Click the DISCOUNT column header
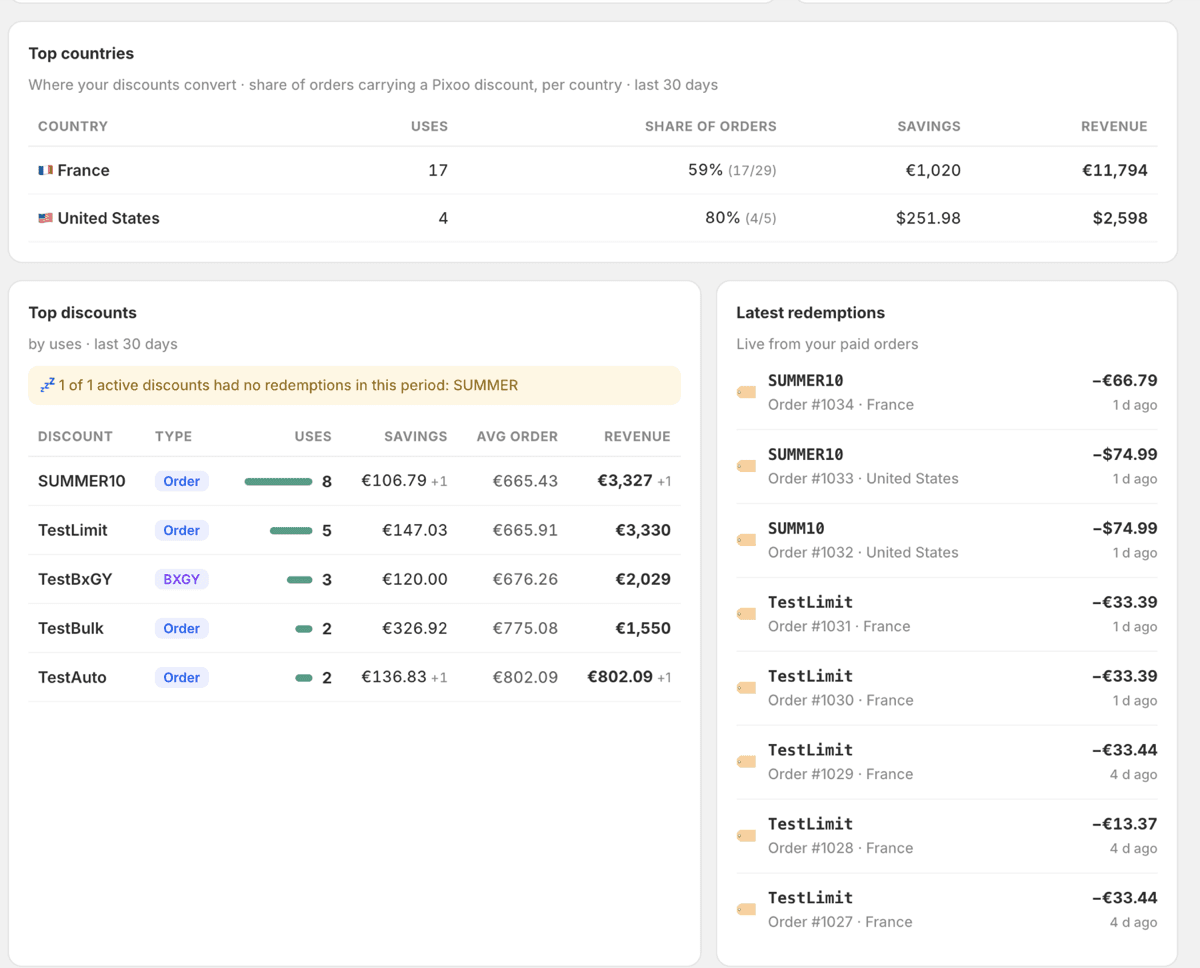This screenshot has height=968, width=1200. pos(75,436)
